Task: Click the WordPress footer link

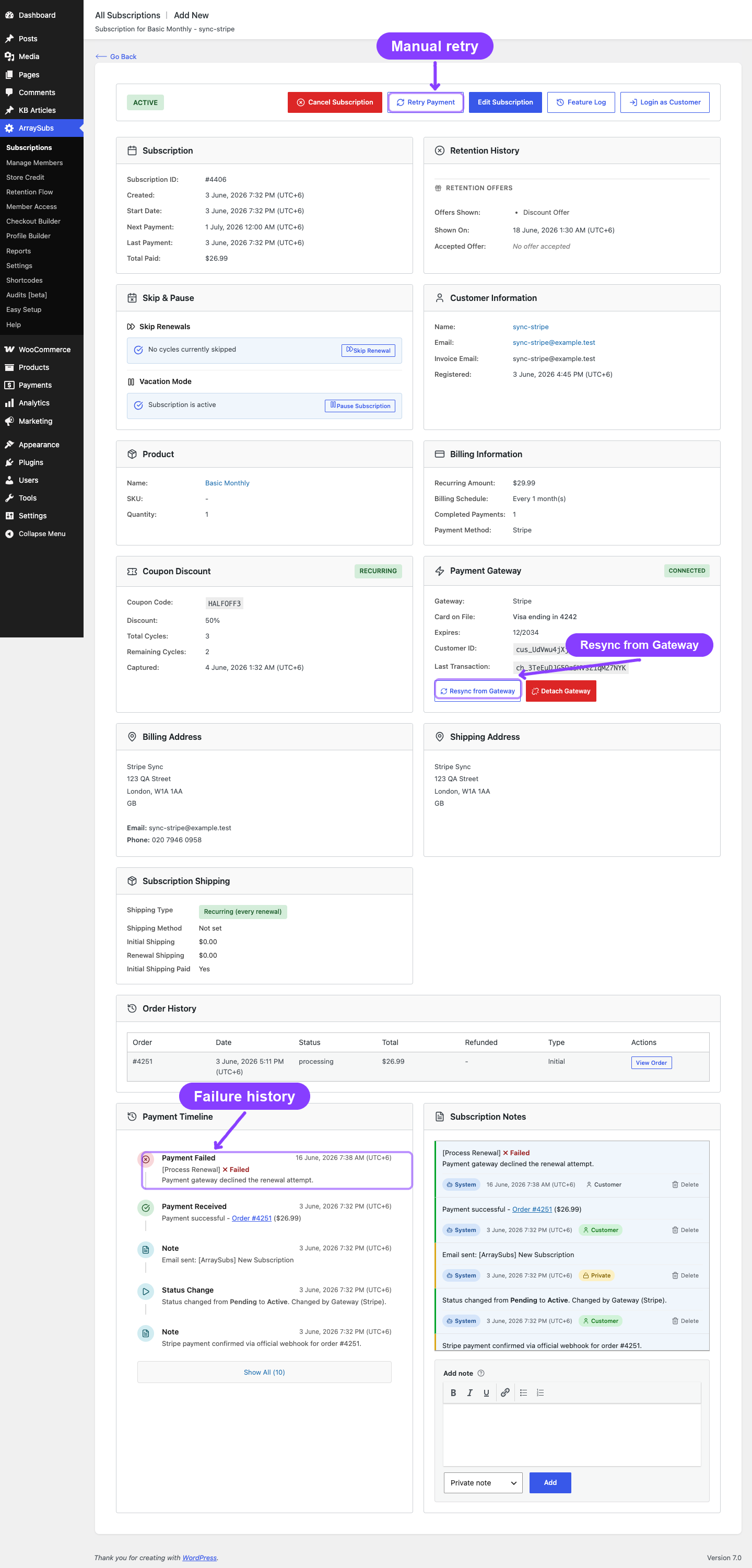Action: (x=199, y=1558)
